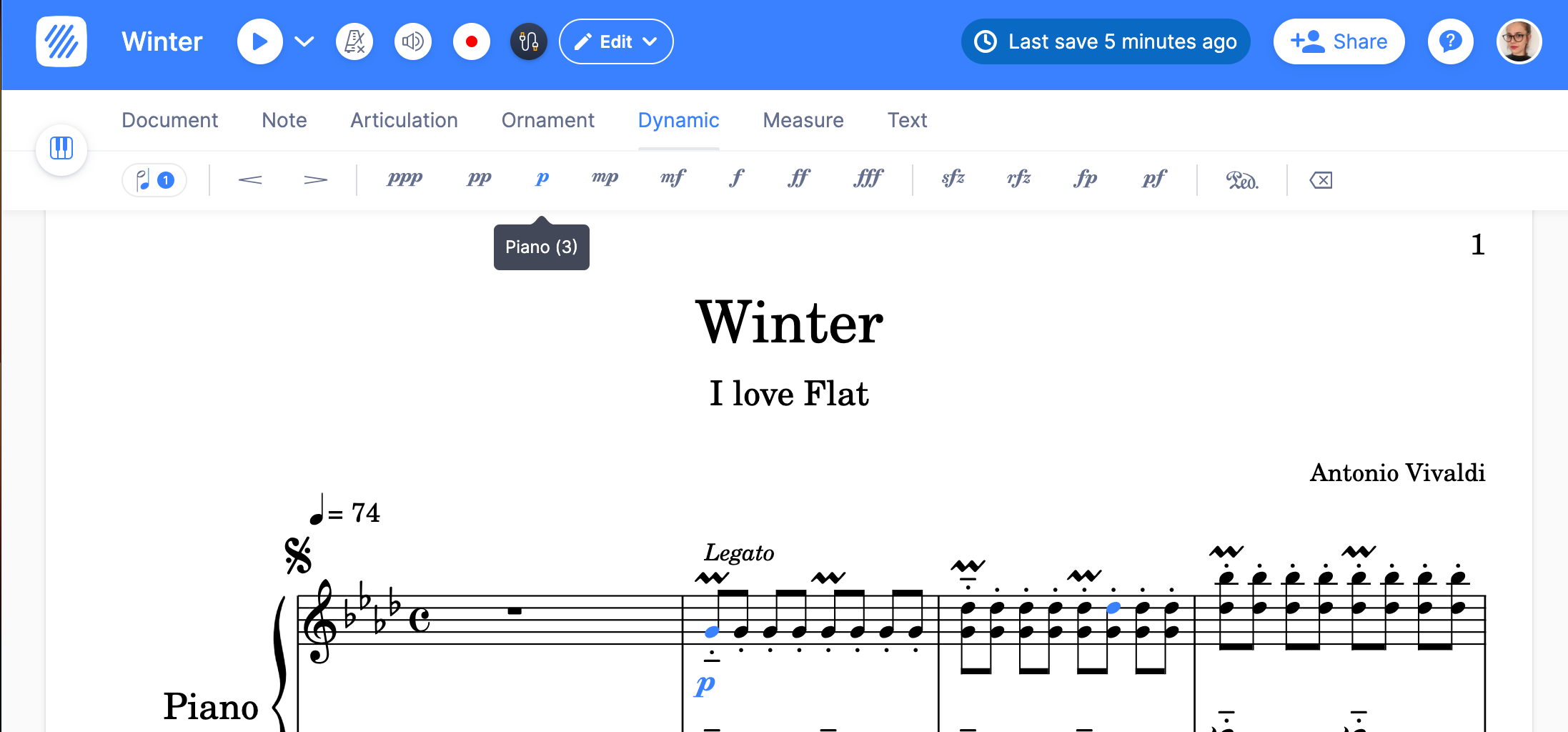Open the help menu
This screenshot has height=732, width=1568.
coord(1450,41)
